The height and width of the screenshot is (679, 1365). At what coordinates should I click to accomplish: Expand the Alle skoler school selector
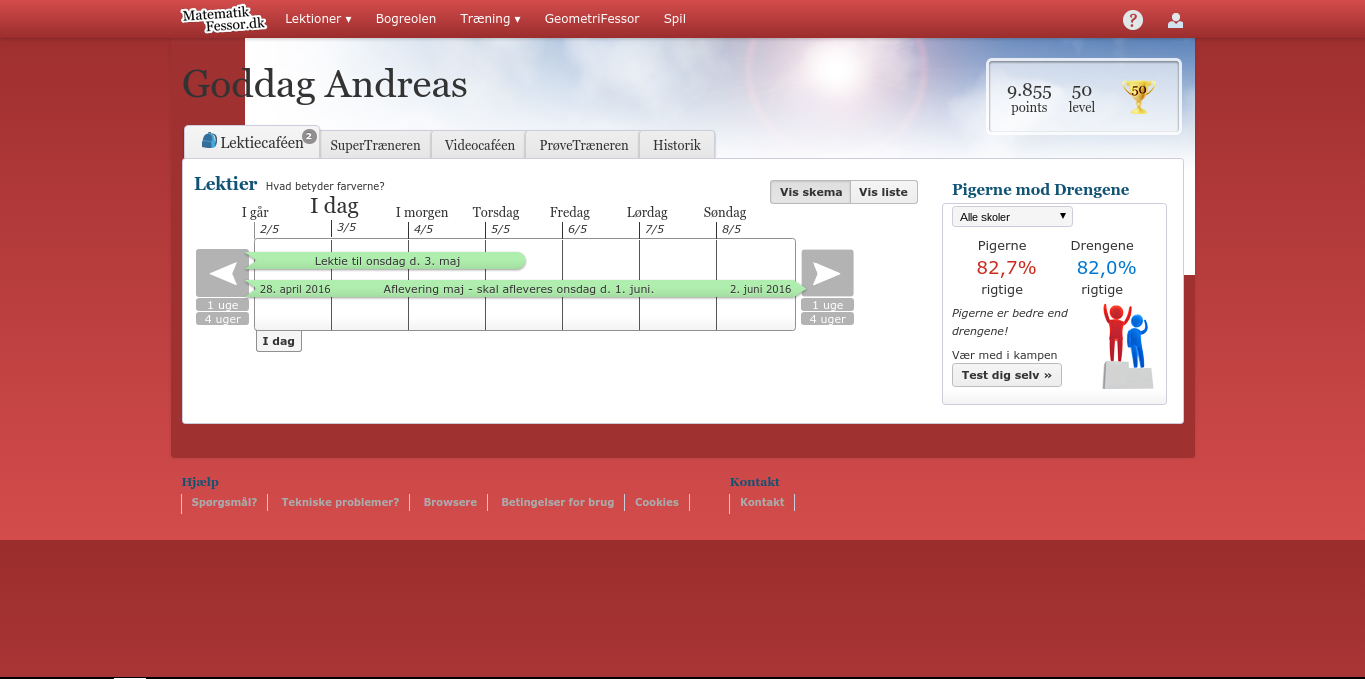(x=1012, y=216)
